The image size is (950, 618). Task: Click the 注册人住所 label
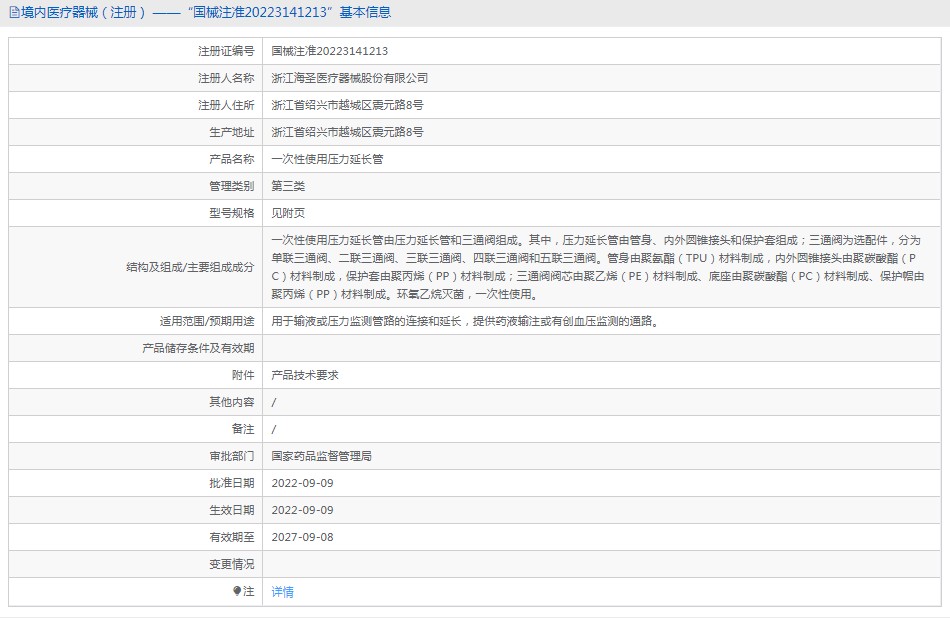[x=226, y=105]
